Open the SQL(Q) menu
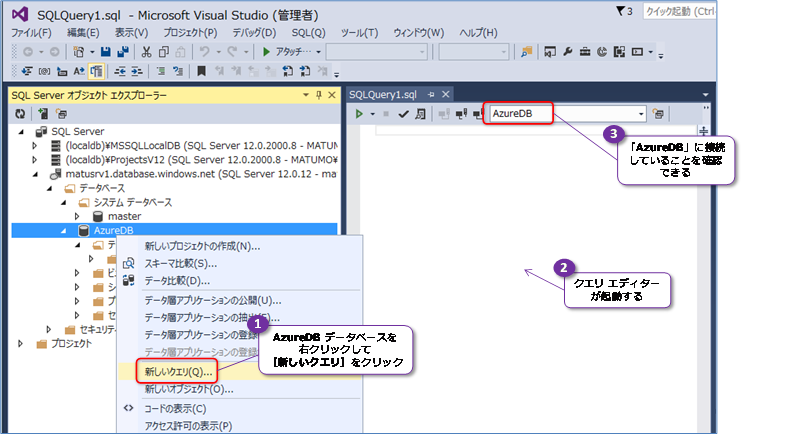Viewport: 800px width, 435px height. click(x=308, y=33)
